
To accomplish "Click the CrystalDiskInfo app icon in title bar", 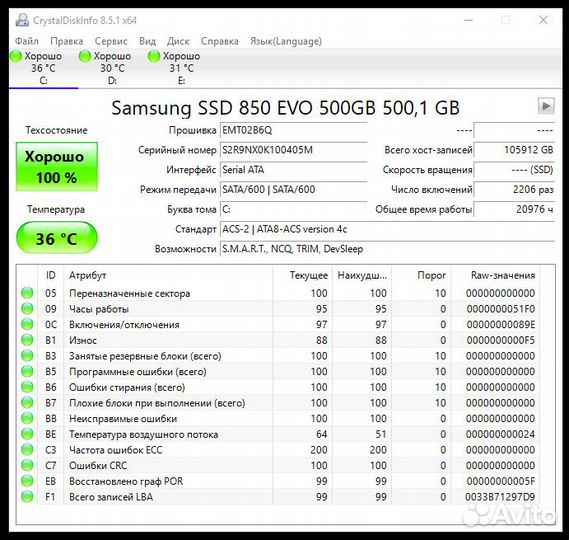I will [x=22, y=20].
